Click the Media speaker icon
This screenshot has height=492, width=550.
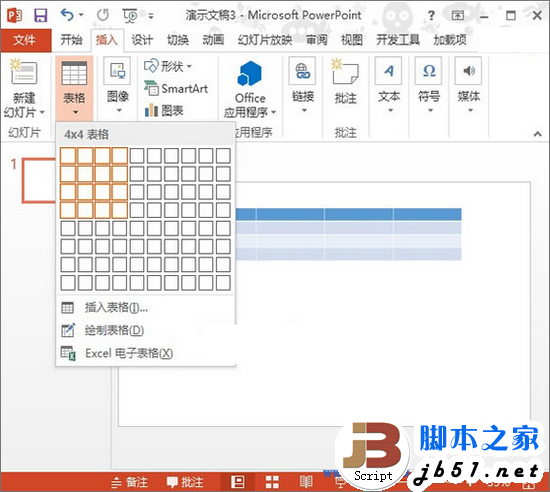pyautogui.click(x=469, y=71)
